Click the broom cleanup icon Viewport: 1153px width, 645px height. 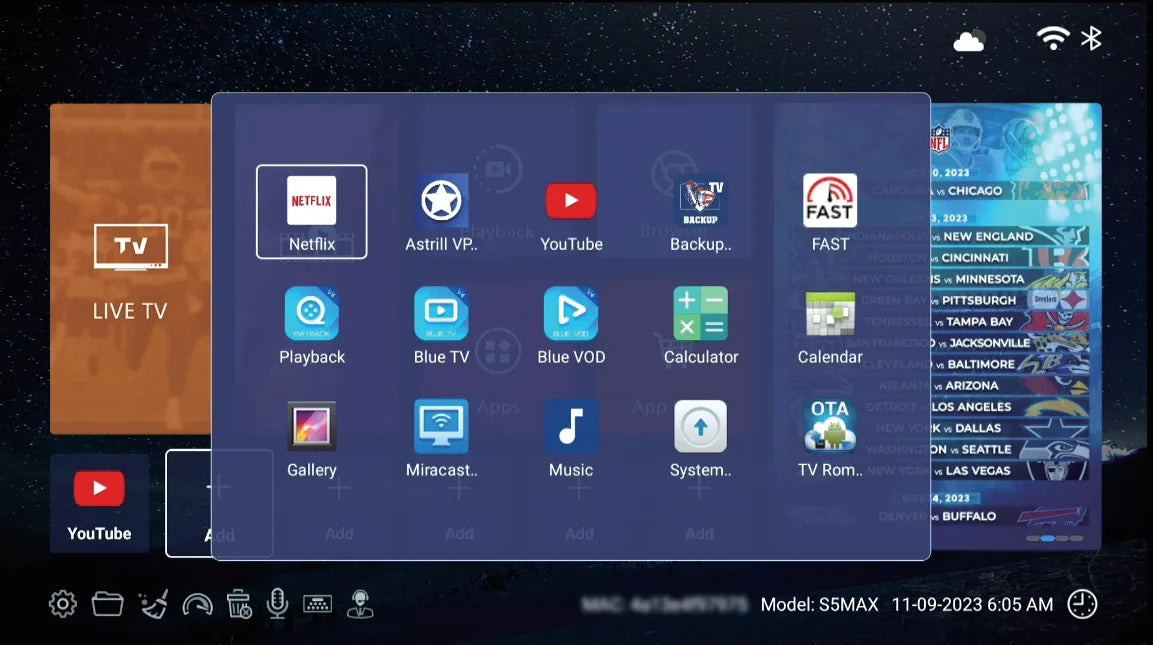point(154,605)
